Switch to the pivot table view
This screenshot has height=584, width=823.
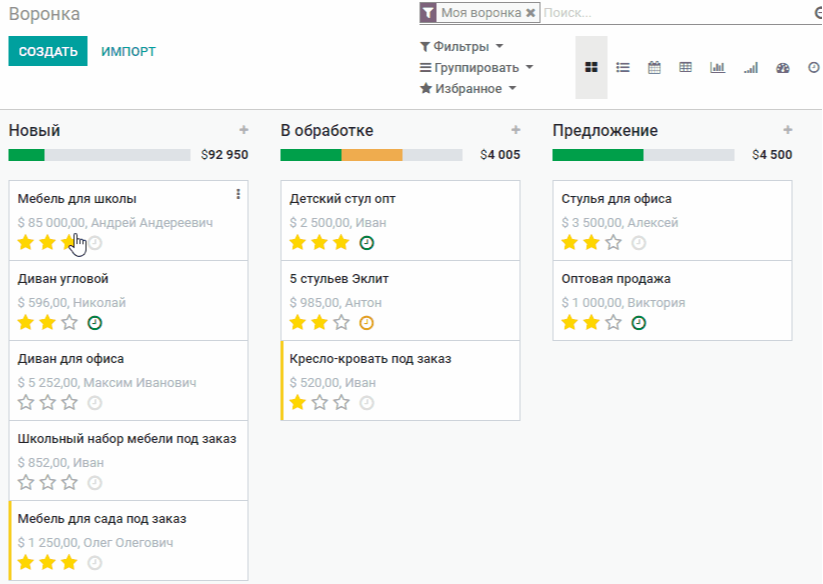686,68
